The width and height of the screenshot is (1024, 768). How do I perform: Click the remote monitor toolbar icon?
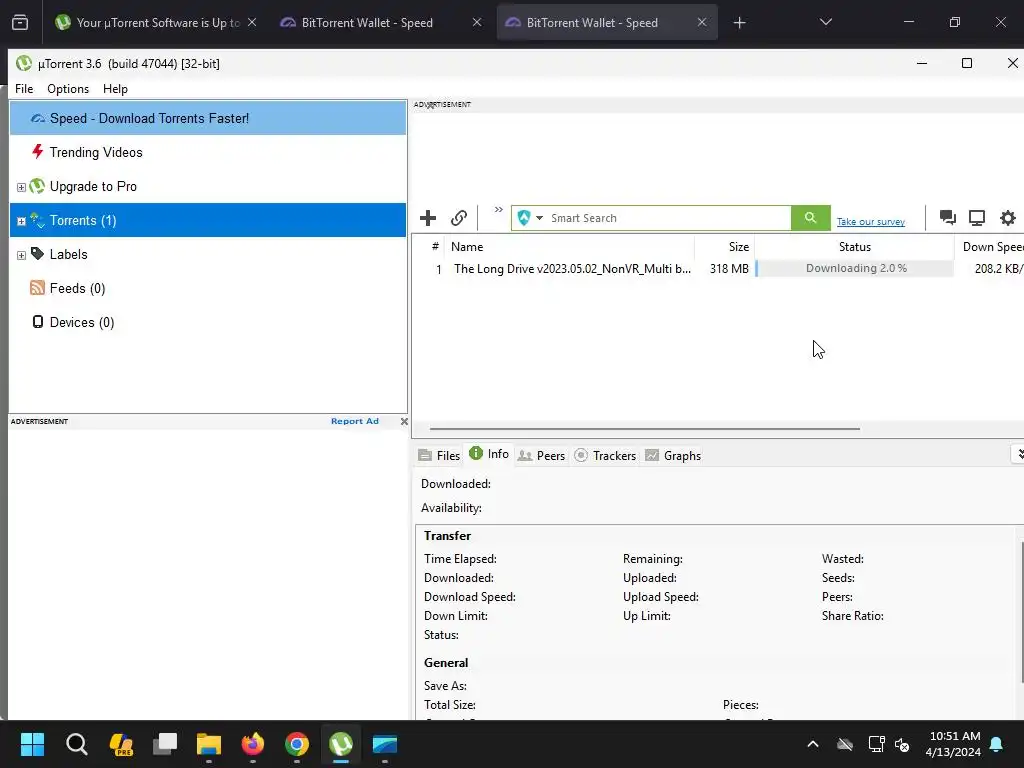[x=977, y=217]
